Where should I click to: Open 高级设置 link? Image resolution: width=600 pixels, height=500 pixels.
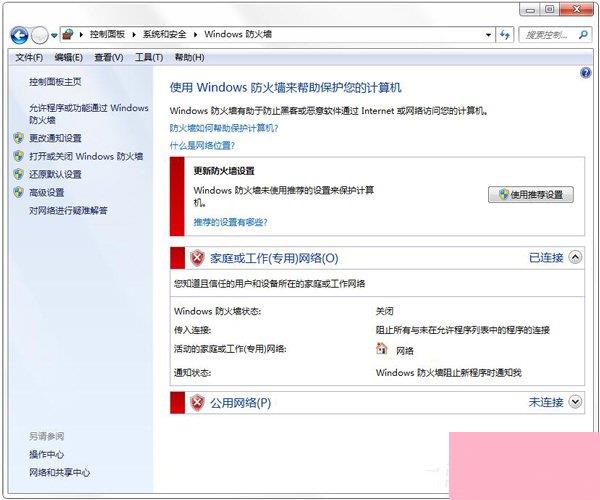[x=47, y=192]
